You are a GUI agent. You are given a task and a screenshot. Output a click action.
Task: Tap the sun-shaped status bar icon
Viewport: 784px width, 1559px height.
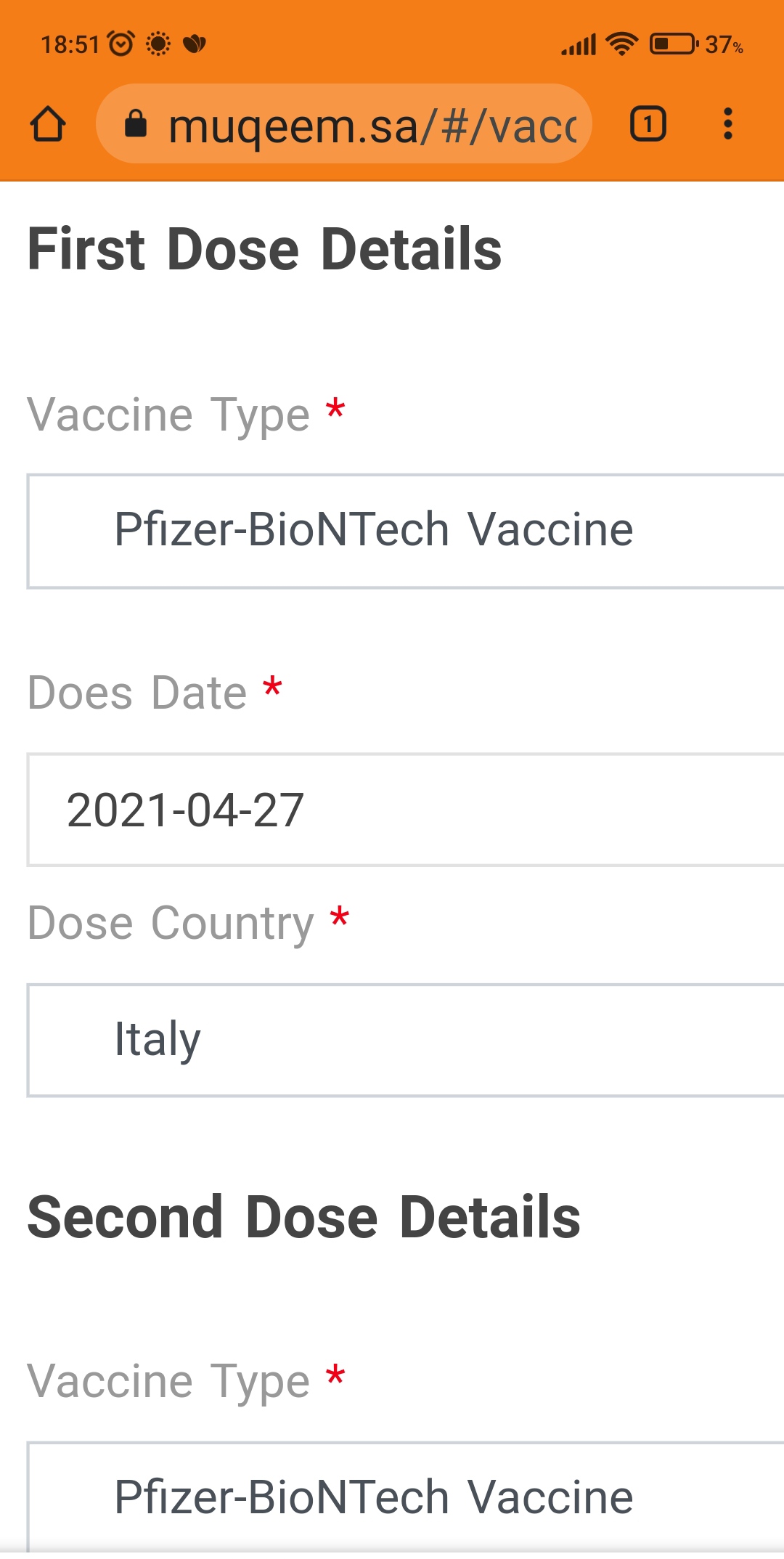[x=158, y=44]
